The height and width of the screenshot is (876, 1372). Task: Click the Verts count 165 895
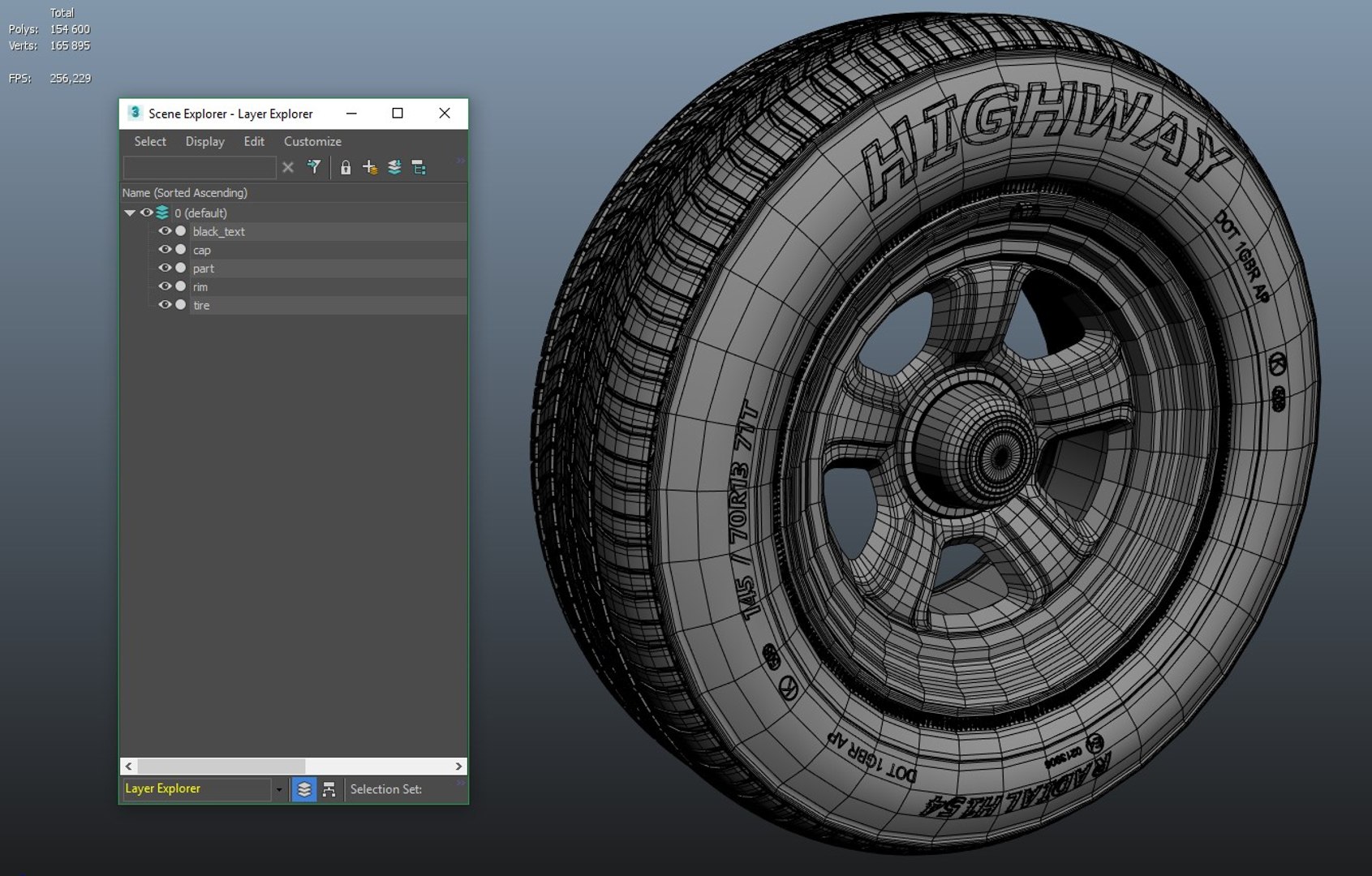tap(70, 45)
